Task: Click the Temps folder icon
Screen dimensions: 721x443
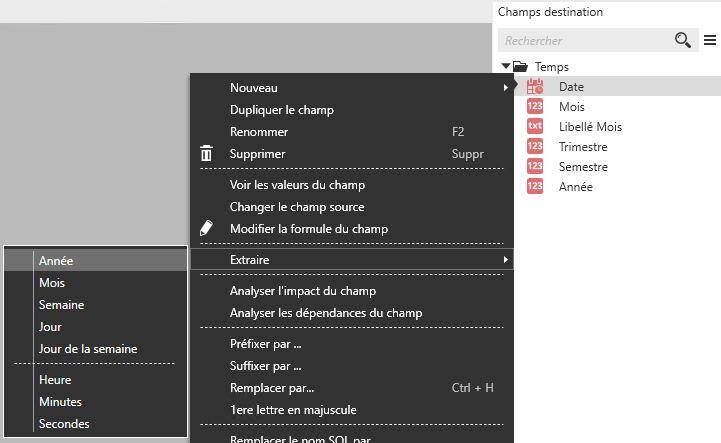Action: (520, 67)
